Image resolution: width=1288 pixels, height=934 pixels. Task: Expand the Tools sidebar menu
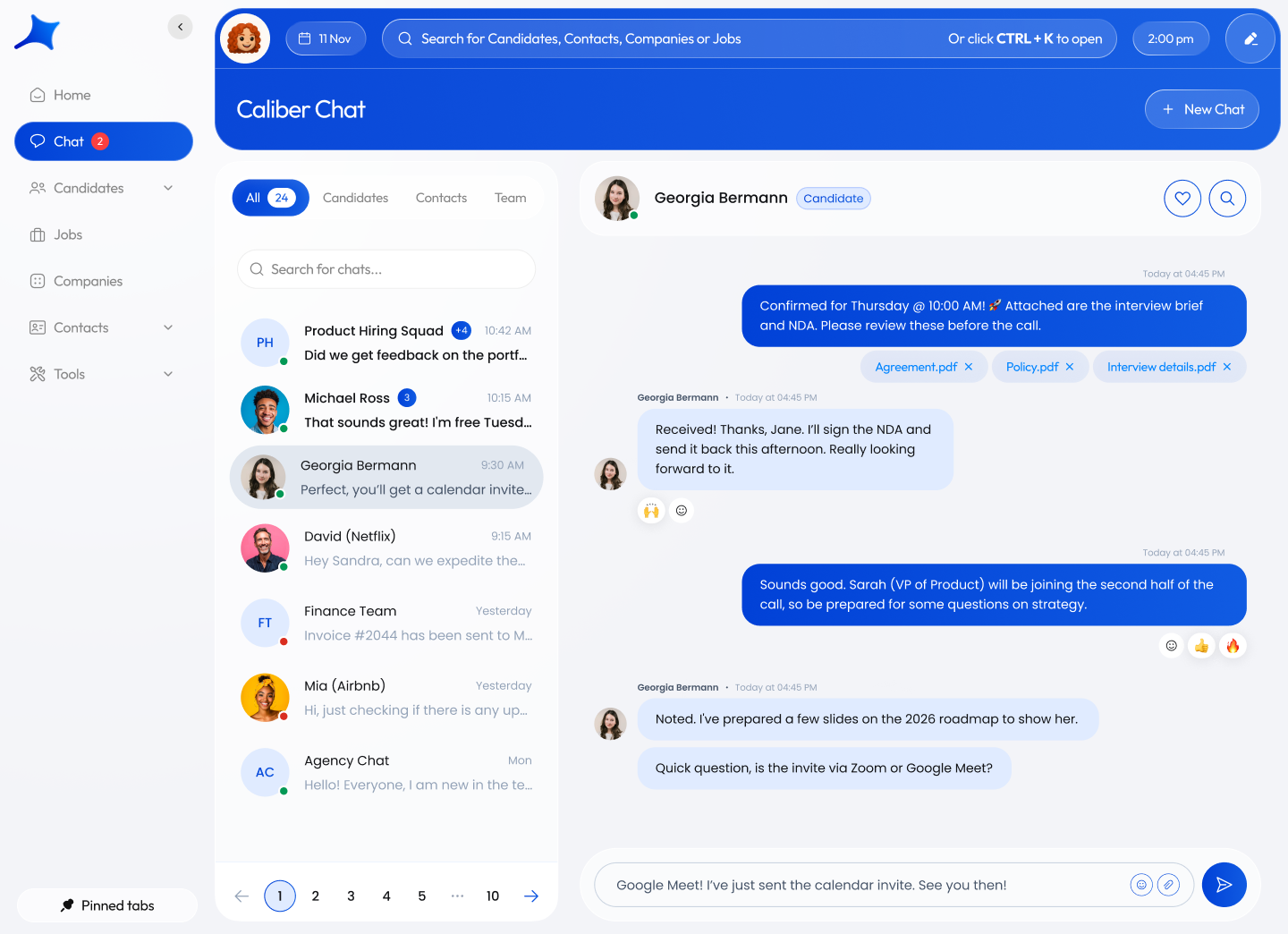168,374
